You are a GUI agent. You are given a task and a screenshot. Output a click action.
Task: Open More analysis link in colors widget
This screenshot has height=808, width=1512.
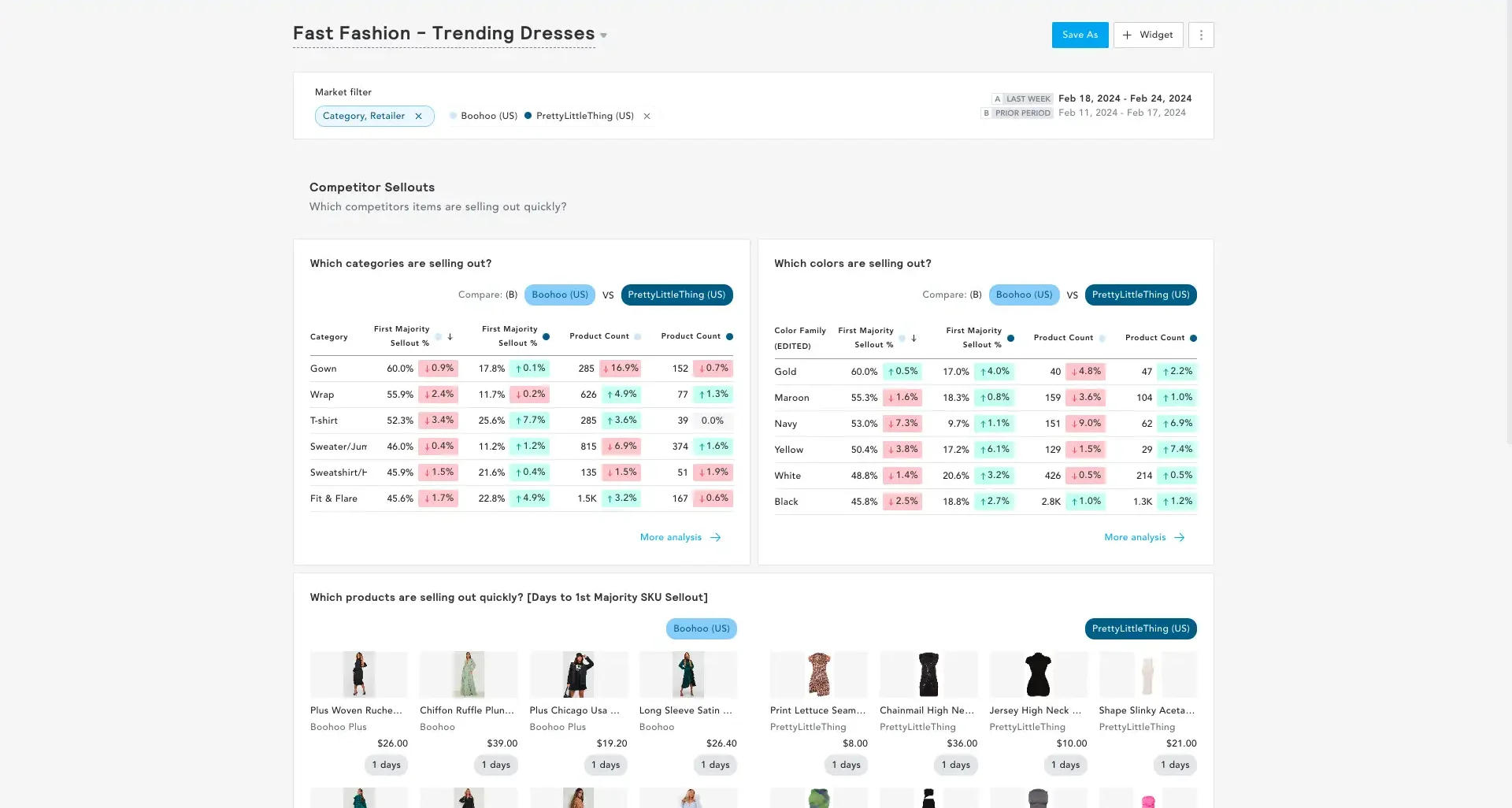(1135, 537)
